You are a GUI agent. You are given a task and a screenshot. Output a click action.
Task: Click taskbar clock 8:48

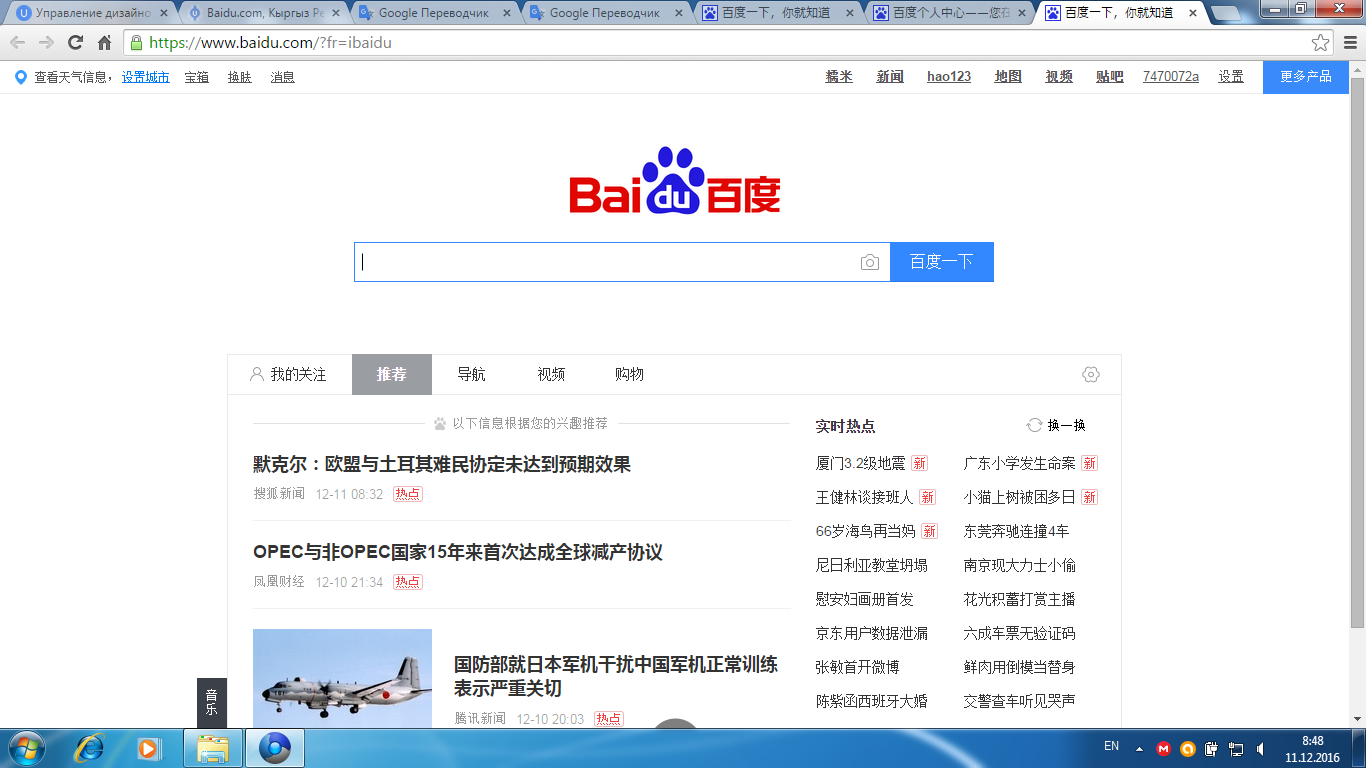click(x=1312, y=741)
